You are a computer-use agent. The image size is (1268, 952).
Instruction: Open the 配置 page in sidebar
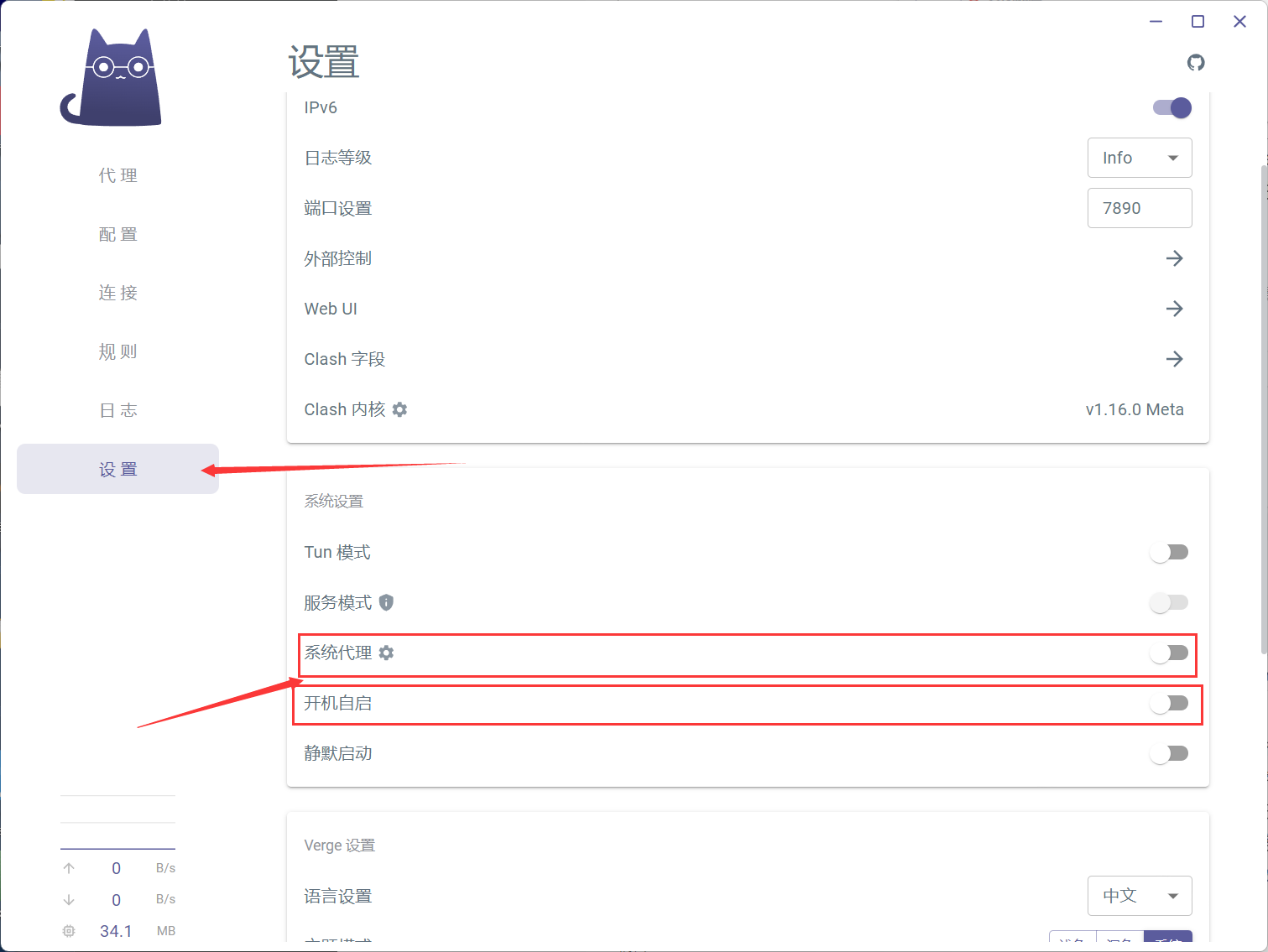pos(117,234)
